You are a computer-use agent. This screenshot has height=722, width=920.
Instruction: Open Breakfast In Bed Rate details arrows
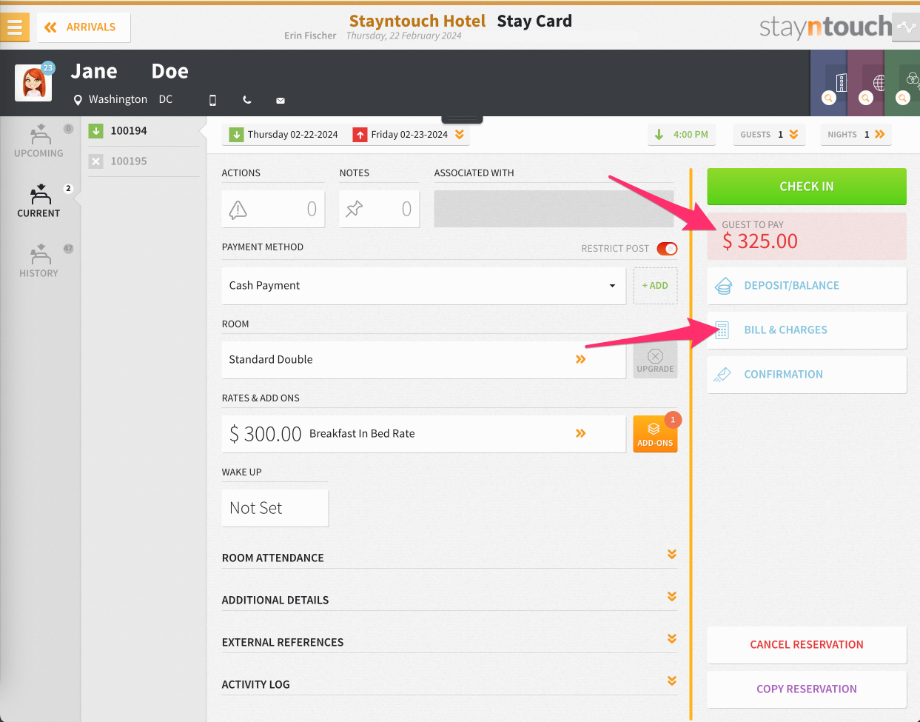click(x=581, y=433)
